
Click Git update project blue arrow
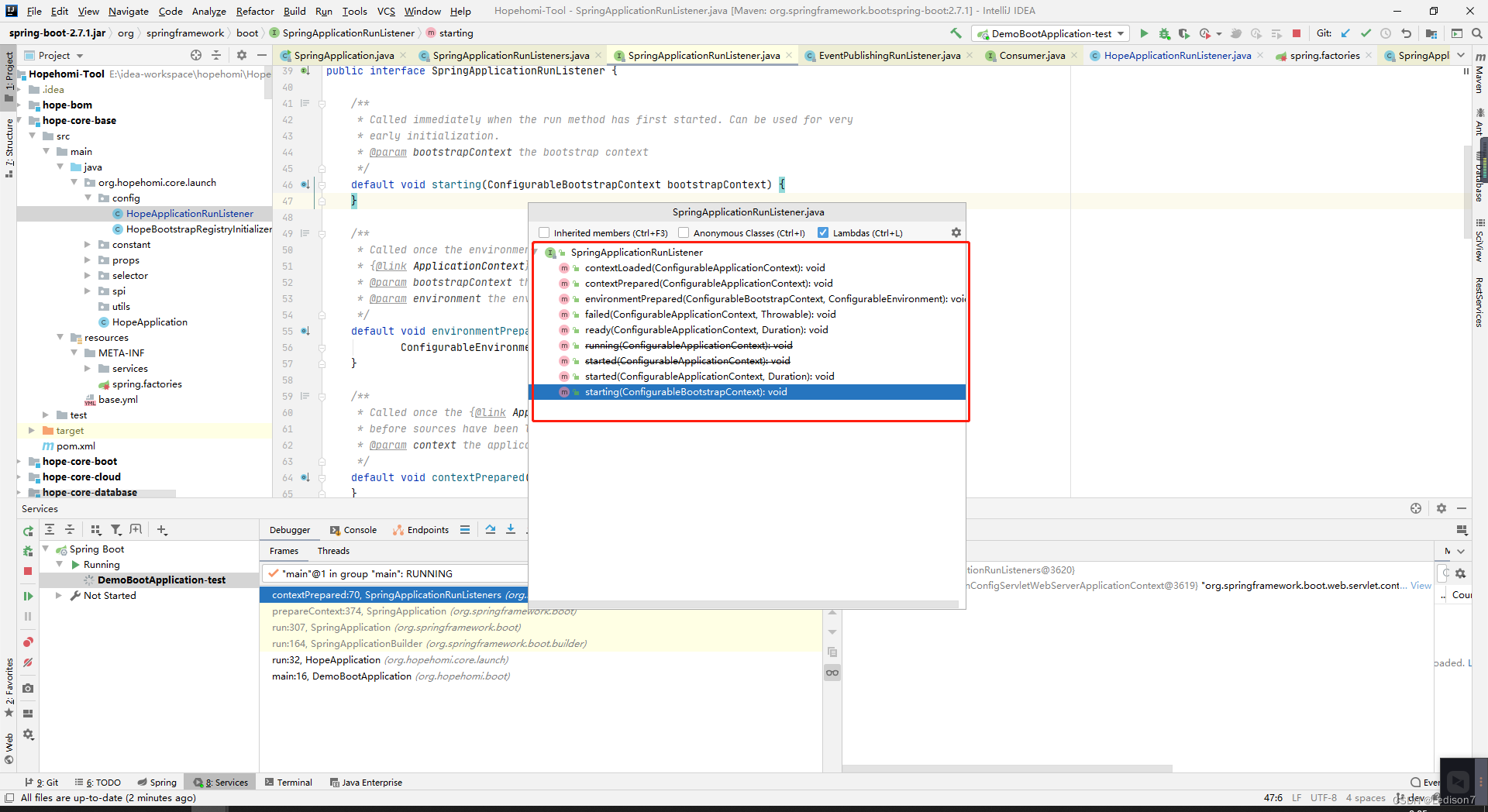1345,33
